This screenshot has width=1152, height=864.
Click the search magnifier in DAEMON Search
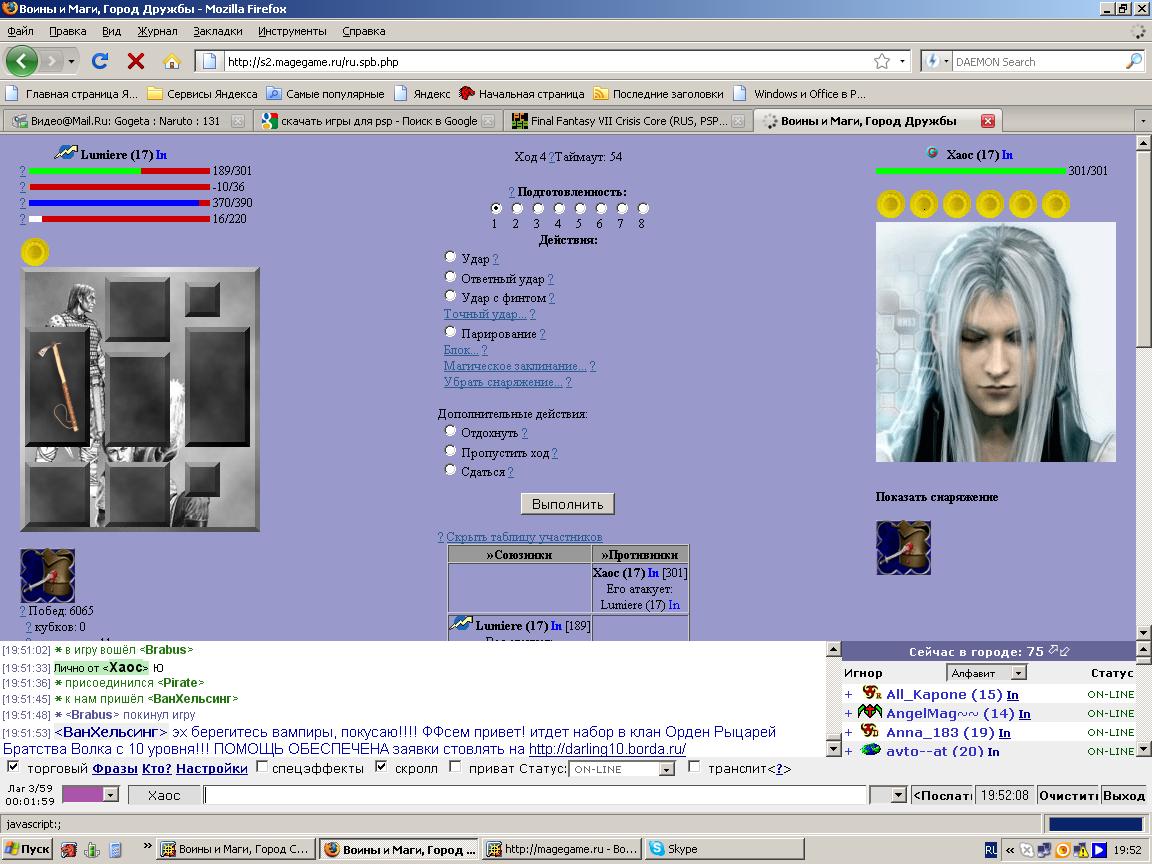[1134, 61]
